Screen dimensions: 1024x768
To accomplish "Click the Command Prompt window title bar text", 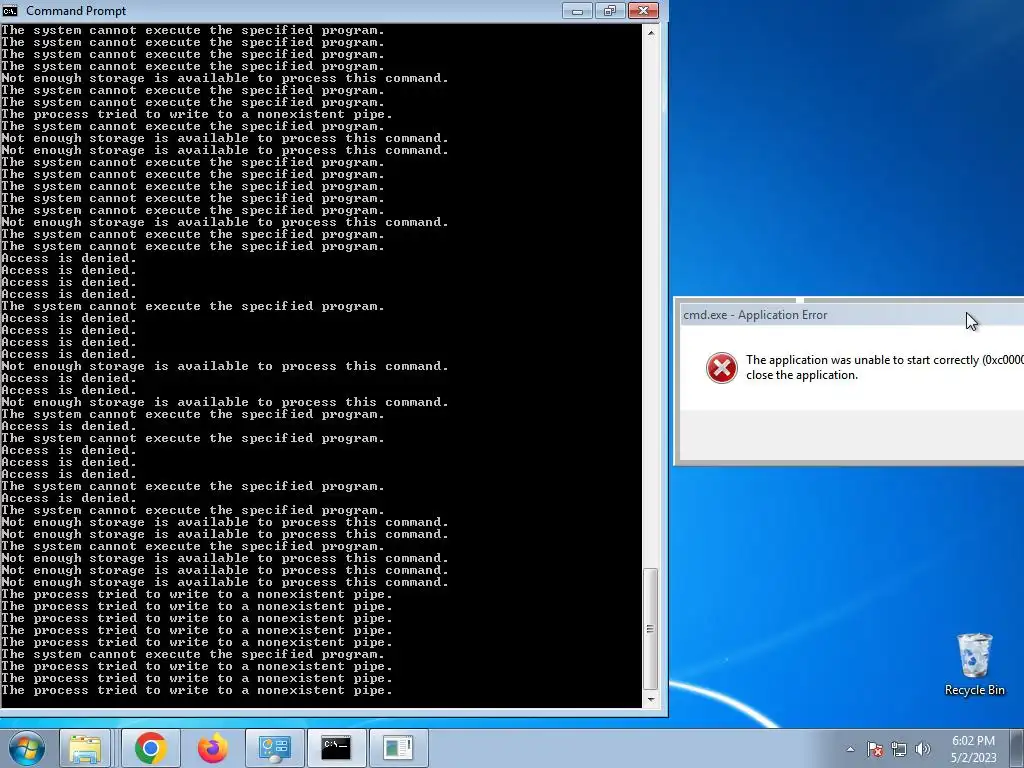I will point(76,10).
